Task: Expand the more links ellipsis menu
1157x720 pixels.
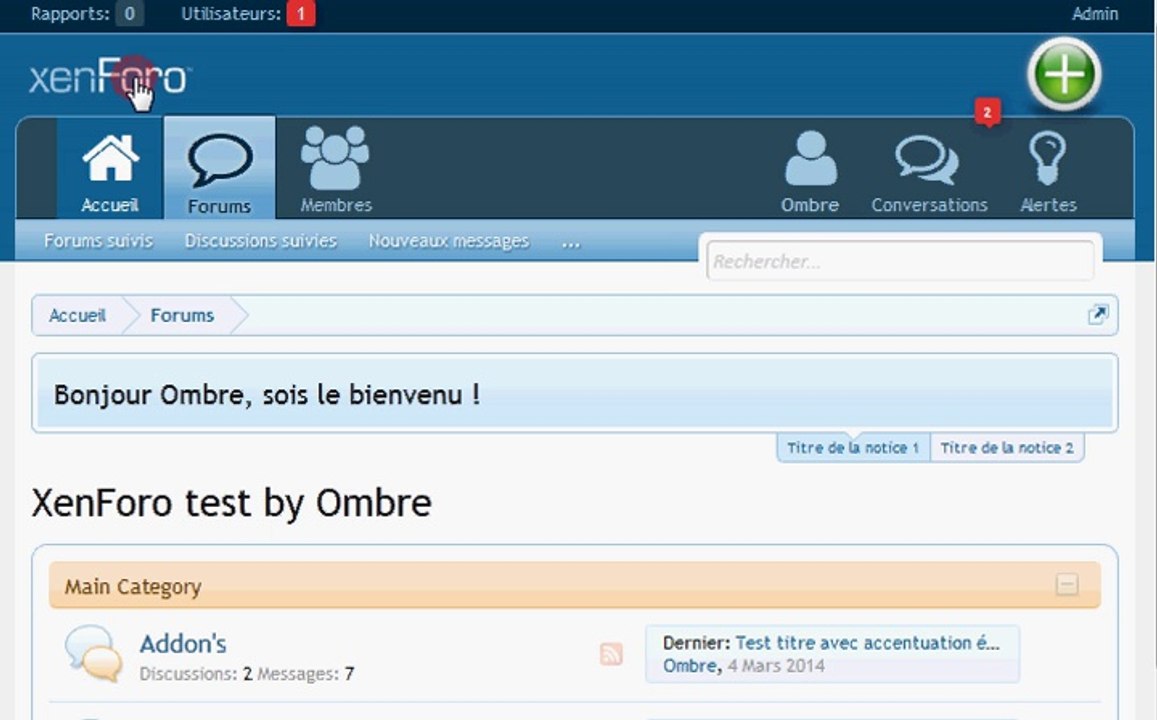Action: click(570, 242)
